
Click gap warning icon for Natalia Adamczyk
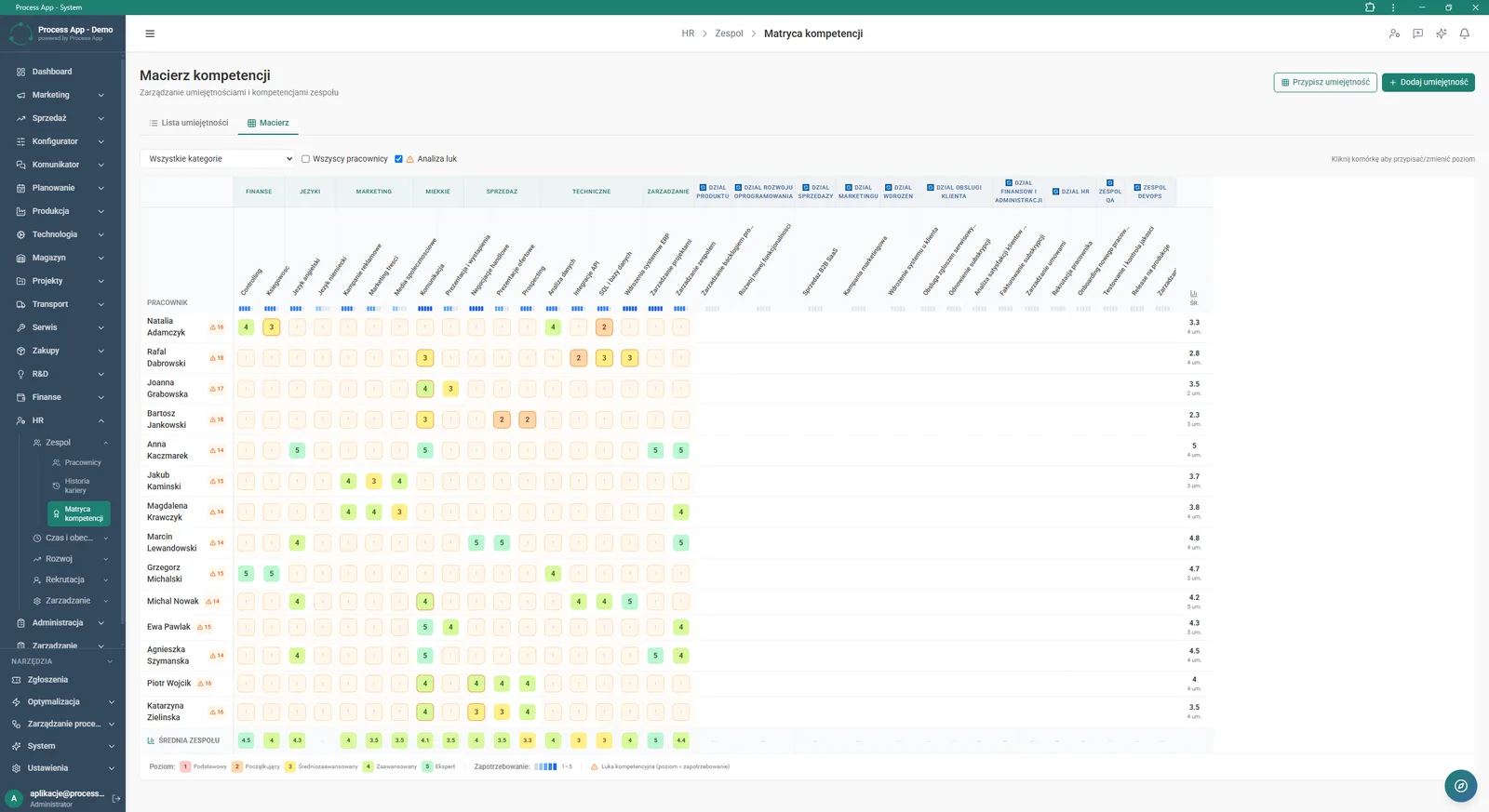click(x=217, y=327)
